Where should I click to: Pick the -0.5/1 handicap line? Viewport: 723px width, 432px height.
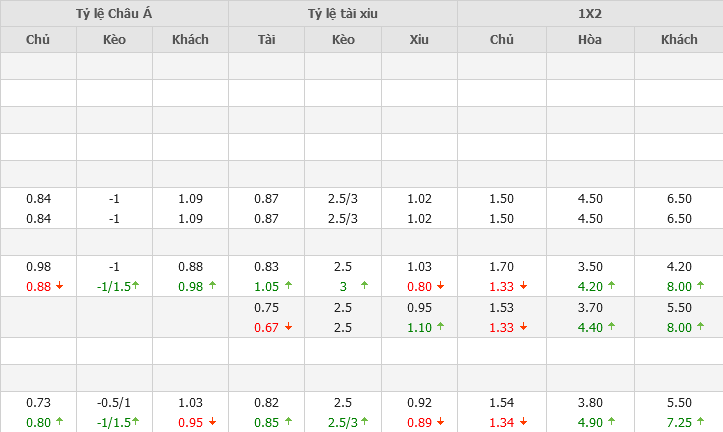pos(114,400)
